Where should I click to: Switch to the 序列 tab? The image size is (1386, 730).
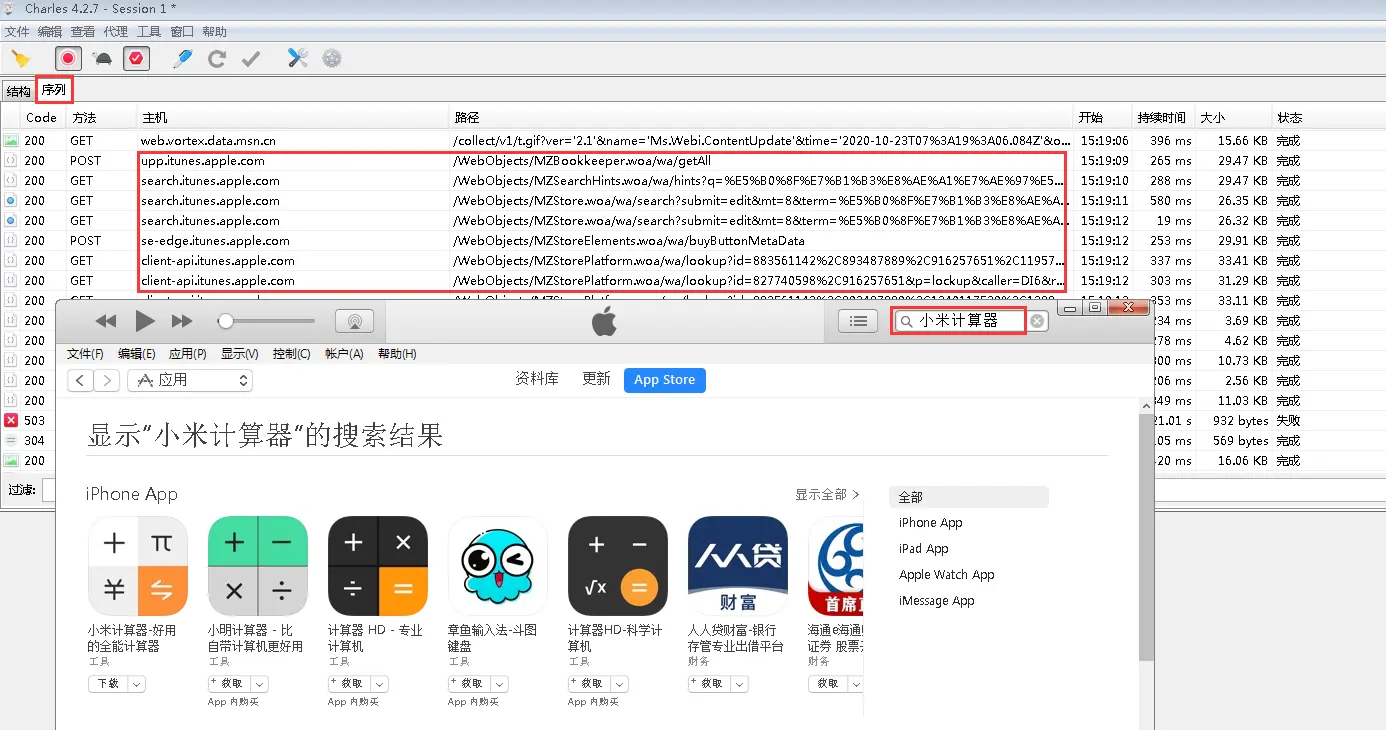click(x=54, y=90)
